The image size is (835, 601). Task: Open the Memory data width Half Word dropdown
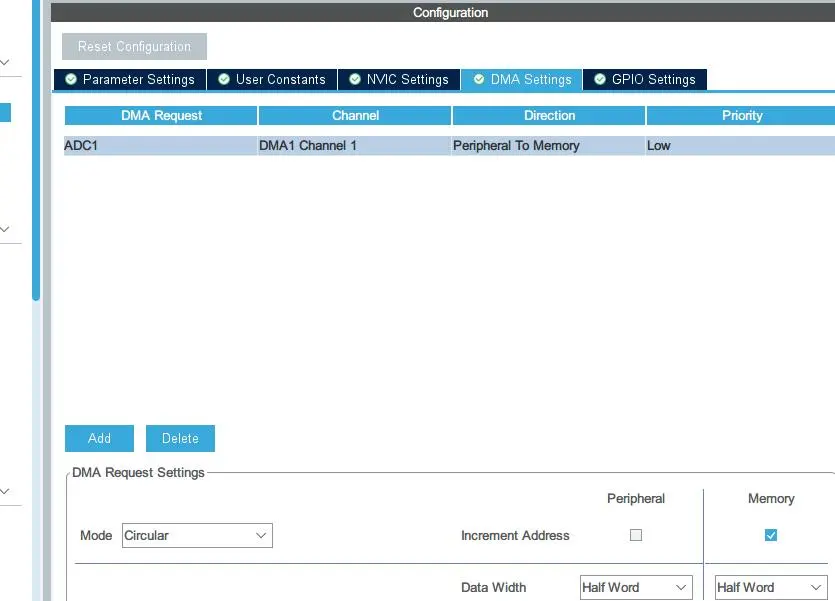(770, 588)
